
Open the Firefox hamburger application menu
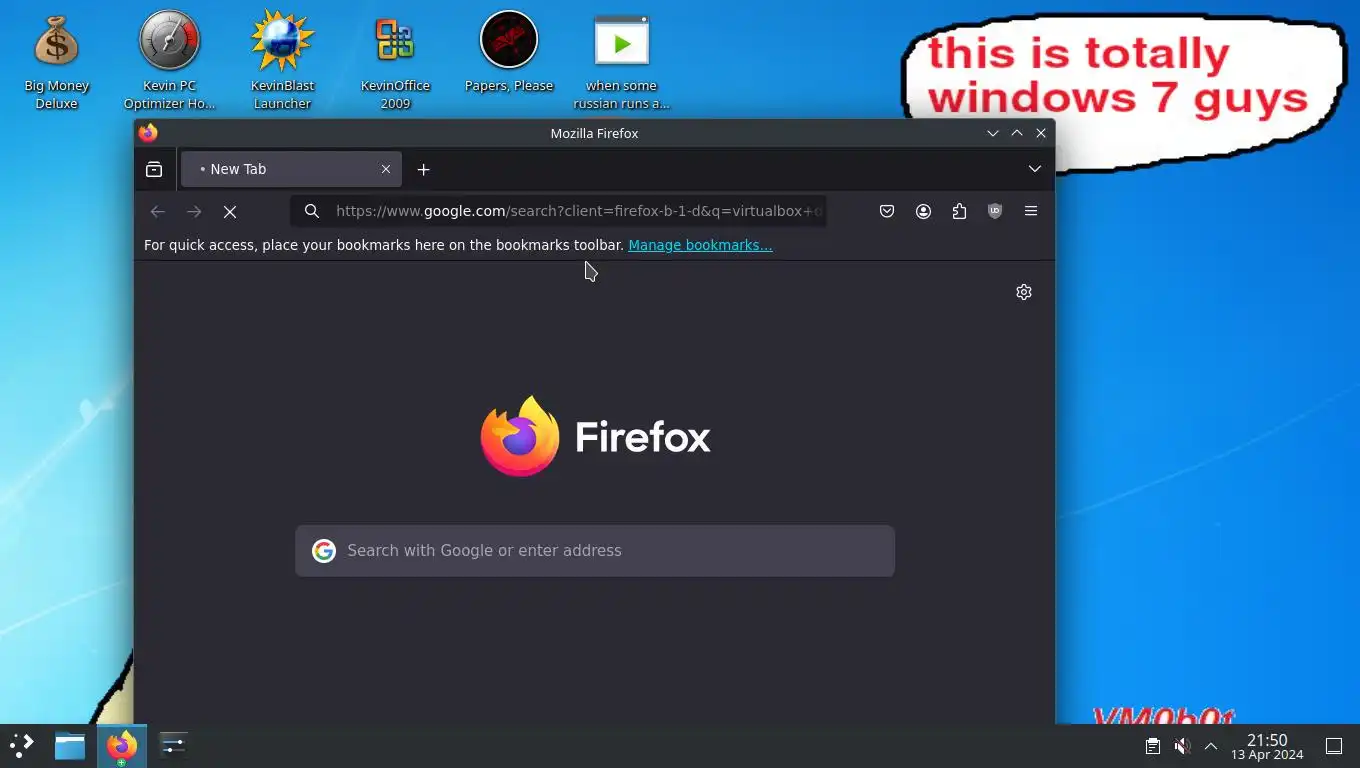pos(1031,211)
